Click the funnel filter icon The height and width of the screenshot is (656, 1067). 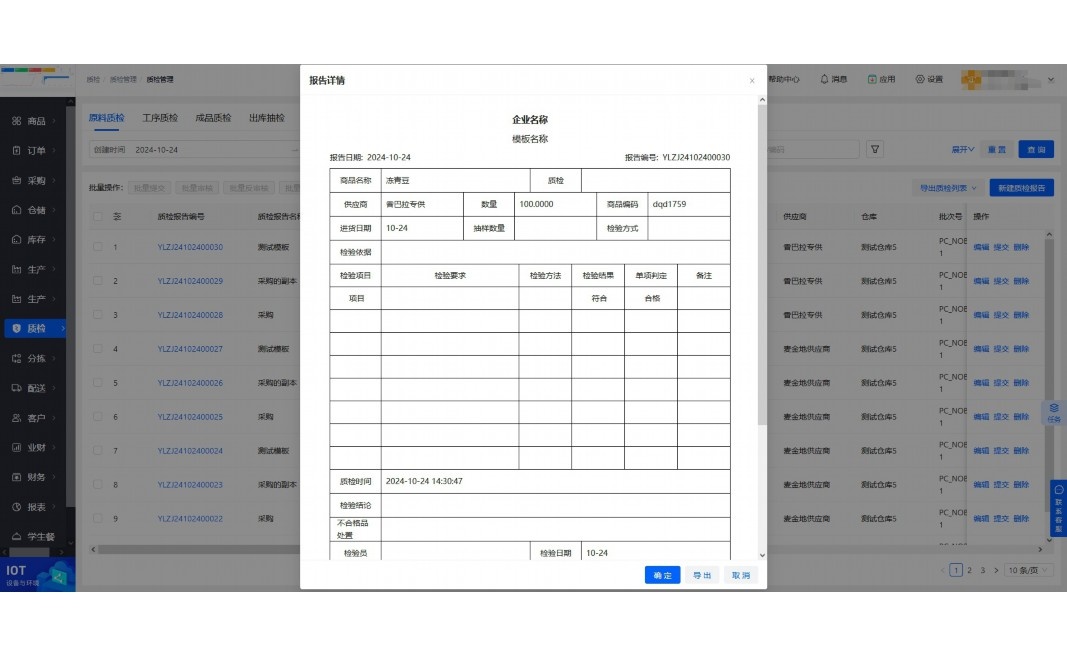pyautogui.click(x=875, y=149)
